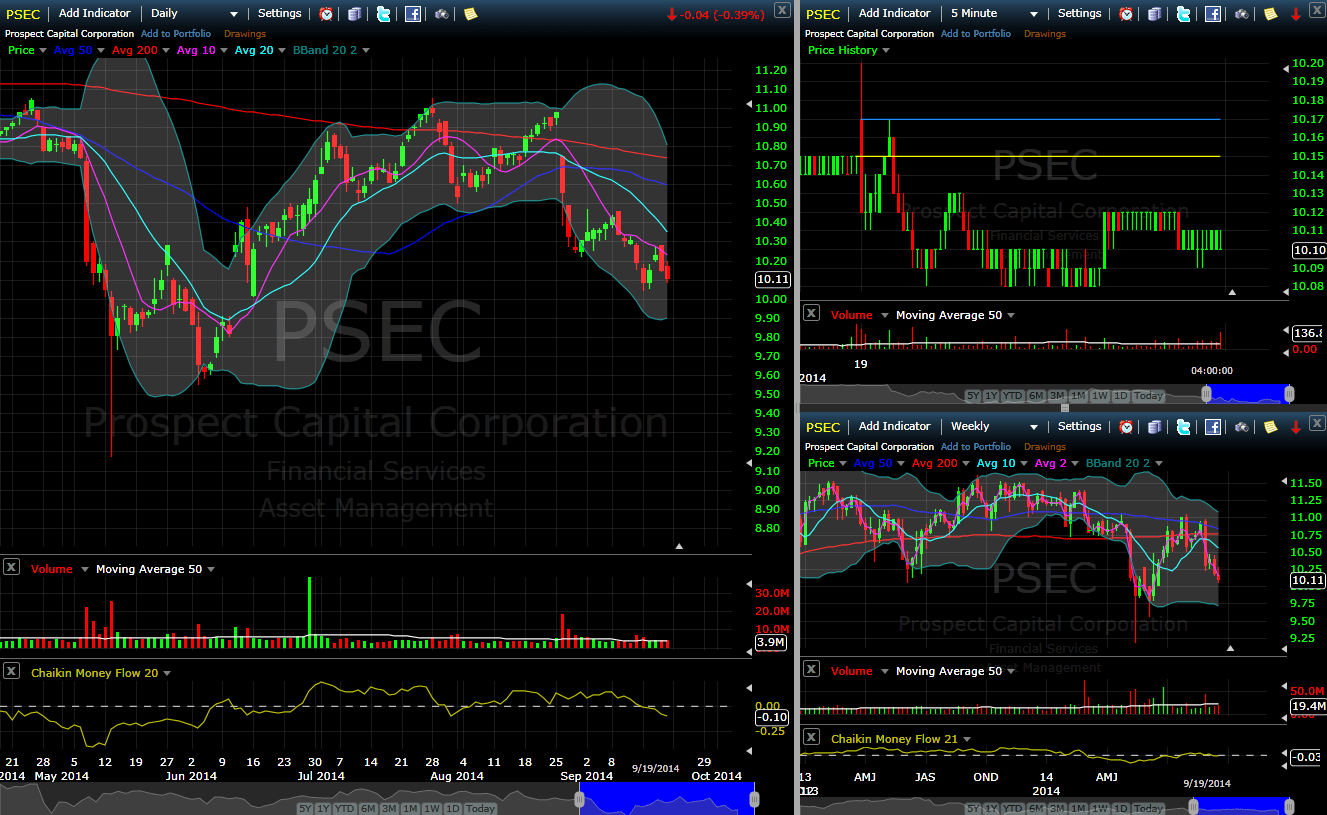Share 5 Minute chart on Twitter
The width and height of the screenshot is (1327, 815).
click(1184, 14)
